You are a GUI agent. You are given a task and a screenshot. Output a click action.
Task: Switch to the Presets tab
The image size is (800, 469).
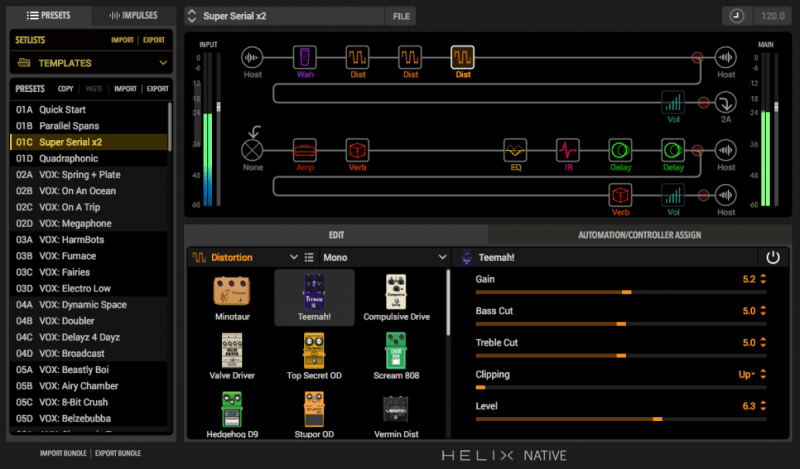[49, 15]
